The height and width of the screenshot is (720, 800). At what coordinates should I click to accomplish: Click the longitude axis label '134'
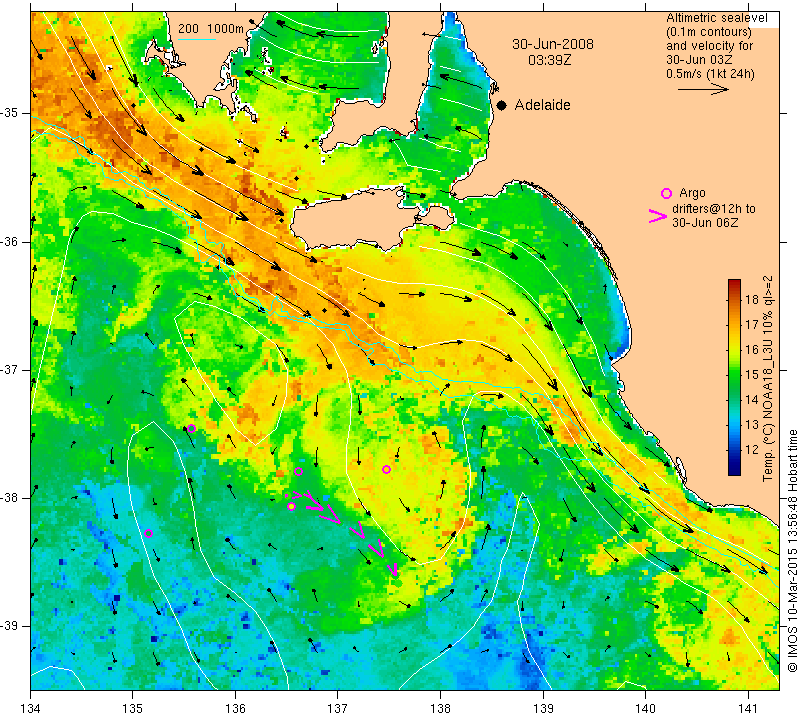click(x=31, y=709)
